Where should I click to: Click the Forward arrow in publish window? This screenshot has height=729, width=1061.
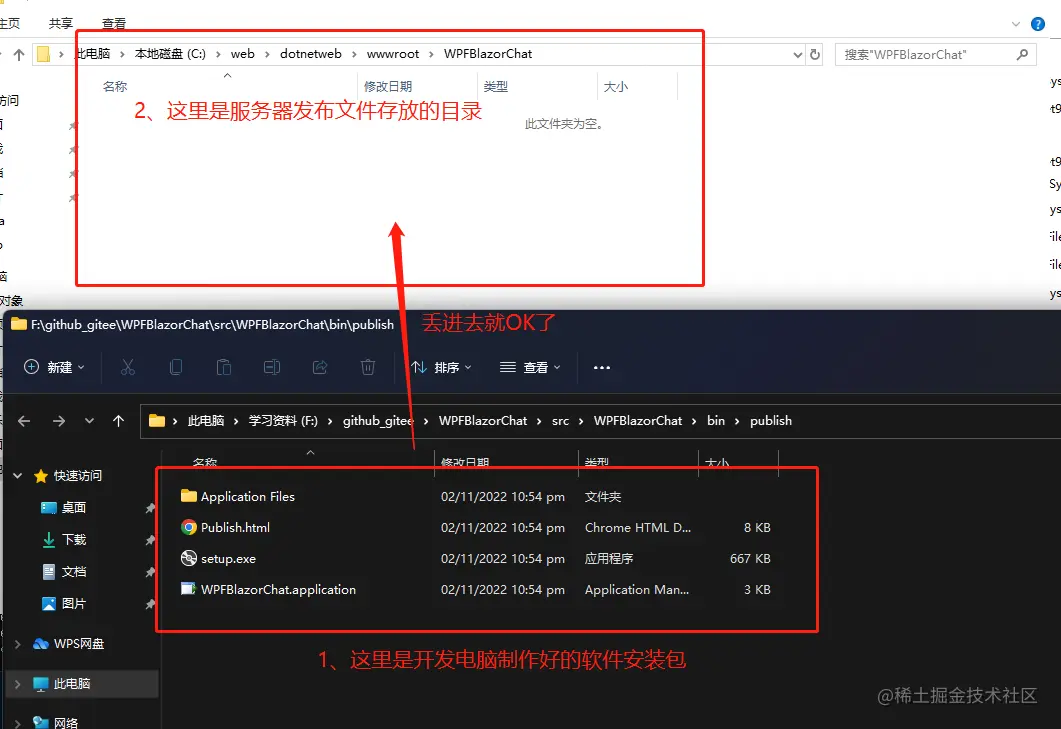(60, 421)
